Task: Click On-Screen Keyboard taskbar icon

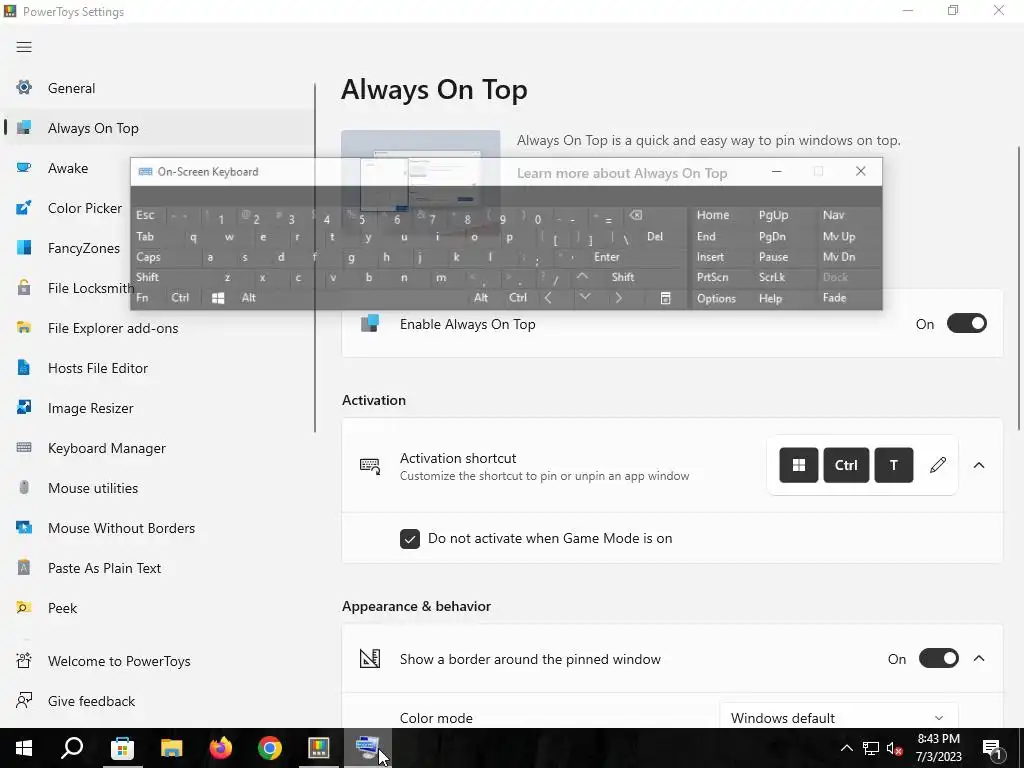Action: pyautogui.click(x=367, y=748)
